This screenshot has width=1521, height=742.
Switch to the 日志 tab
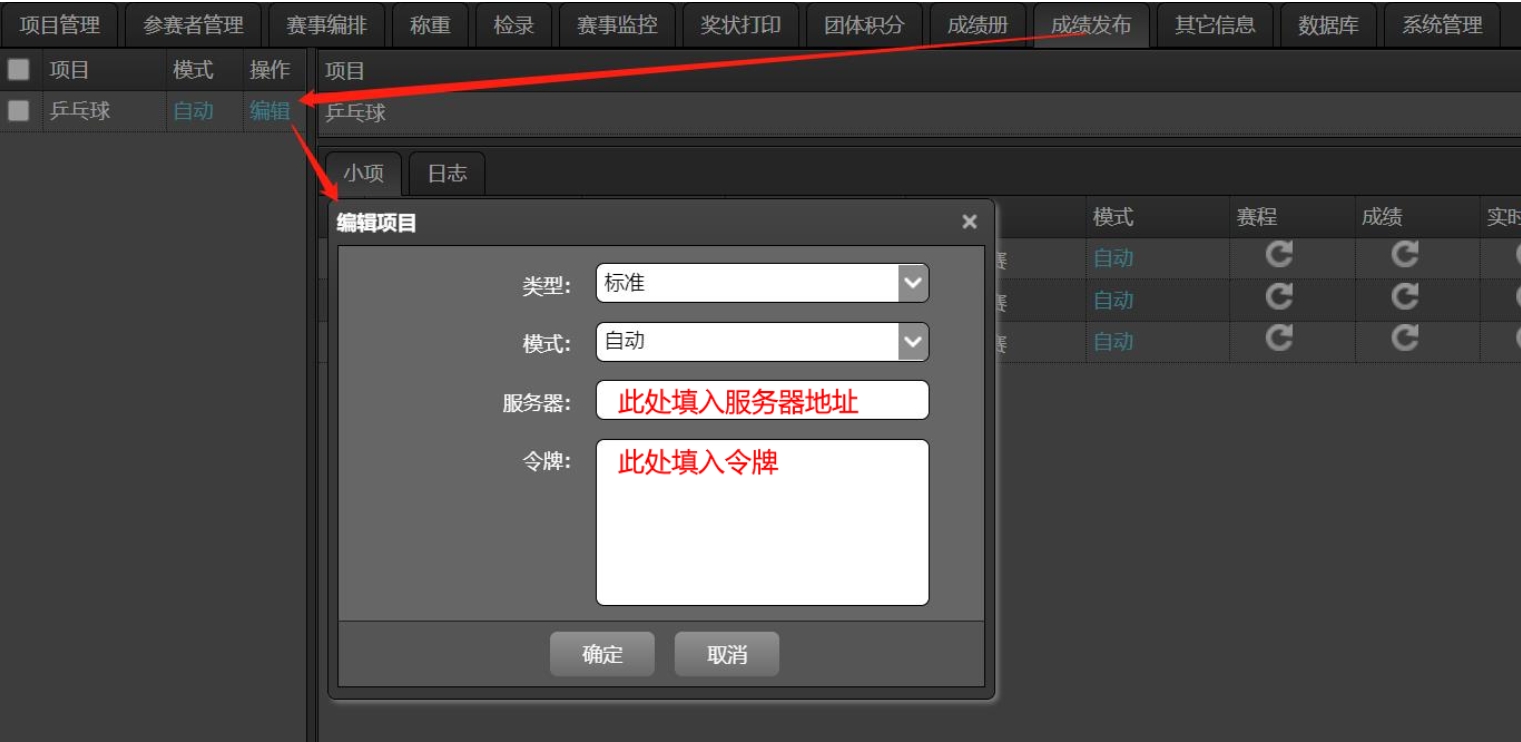click(x=447, y=173)
